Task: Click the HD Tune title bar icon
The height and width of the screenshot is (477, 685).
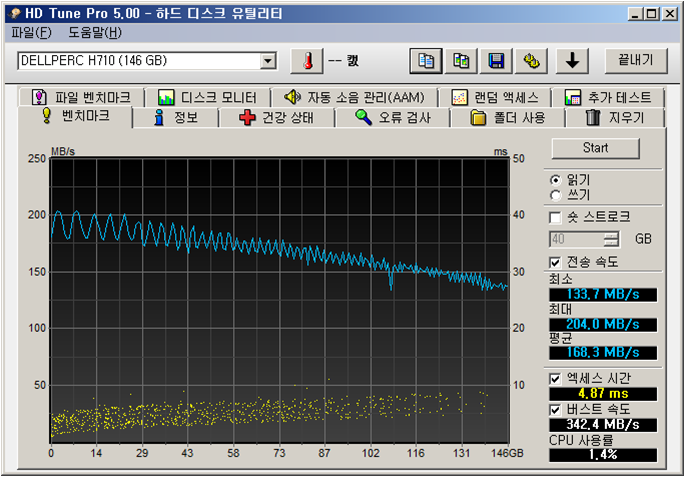Action: [16, 14]
